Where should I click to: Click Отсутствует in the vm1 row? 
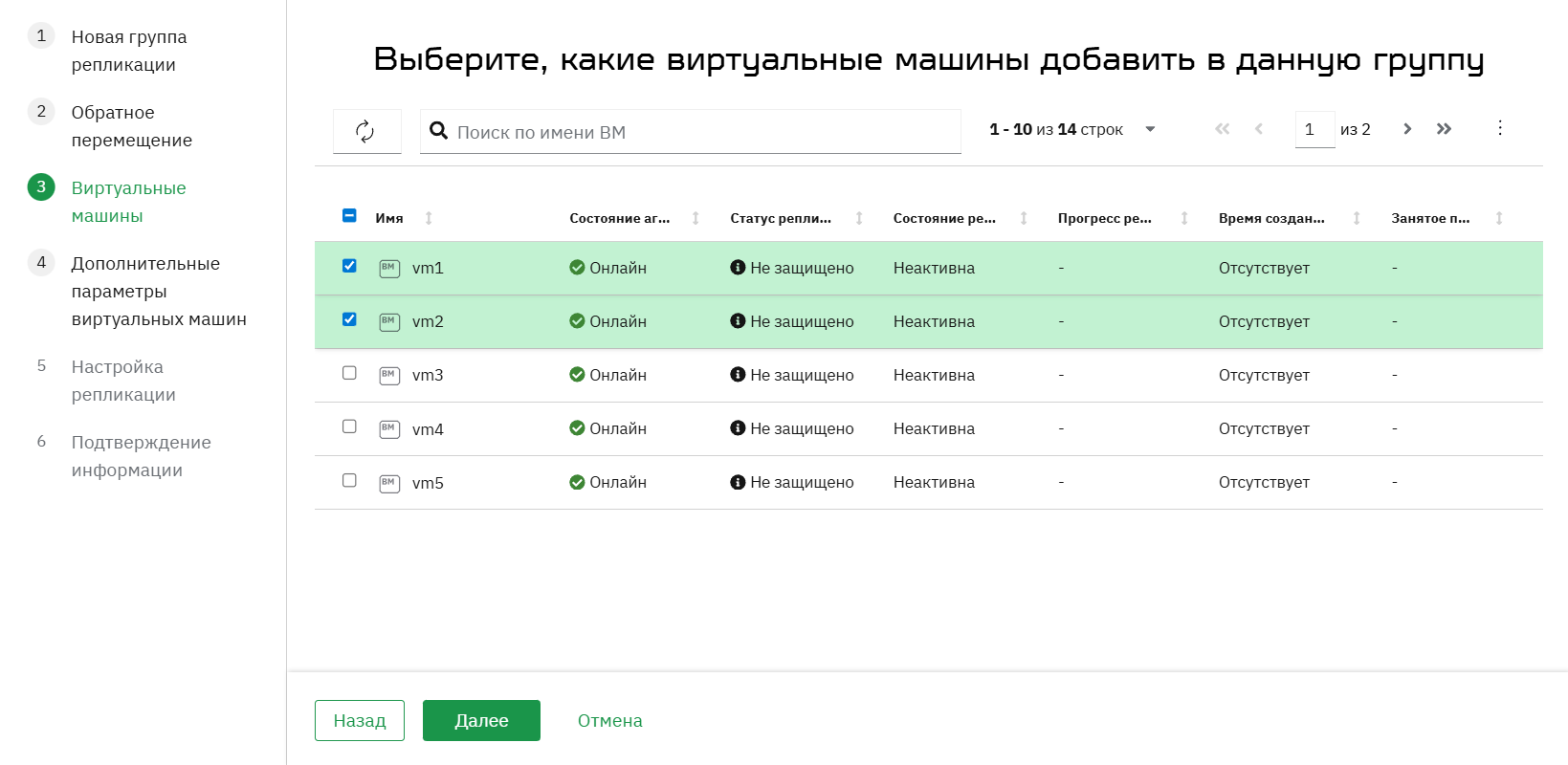pos(1264,268)
